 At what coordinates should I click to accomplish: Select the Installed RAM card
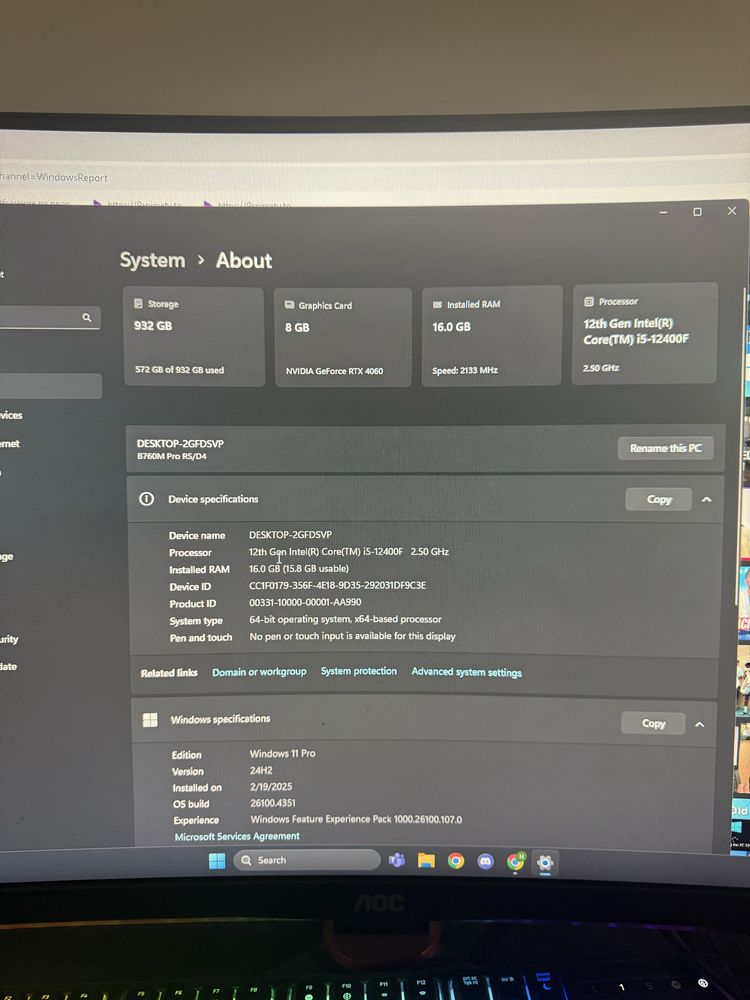[492, 336]
